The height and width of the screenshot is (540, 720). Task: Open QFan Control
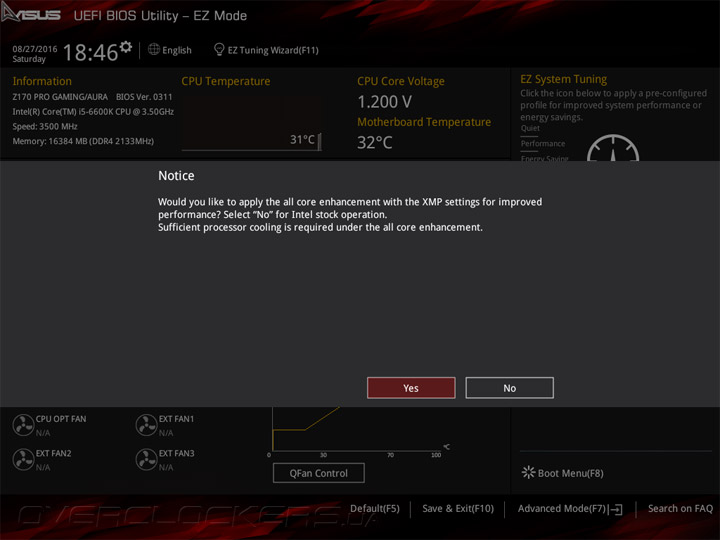319,473
